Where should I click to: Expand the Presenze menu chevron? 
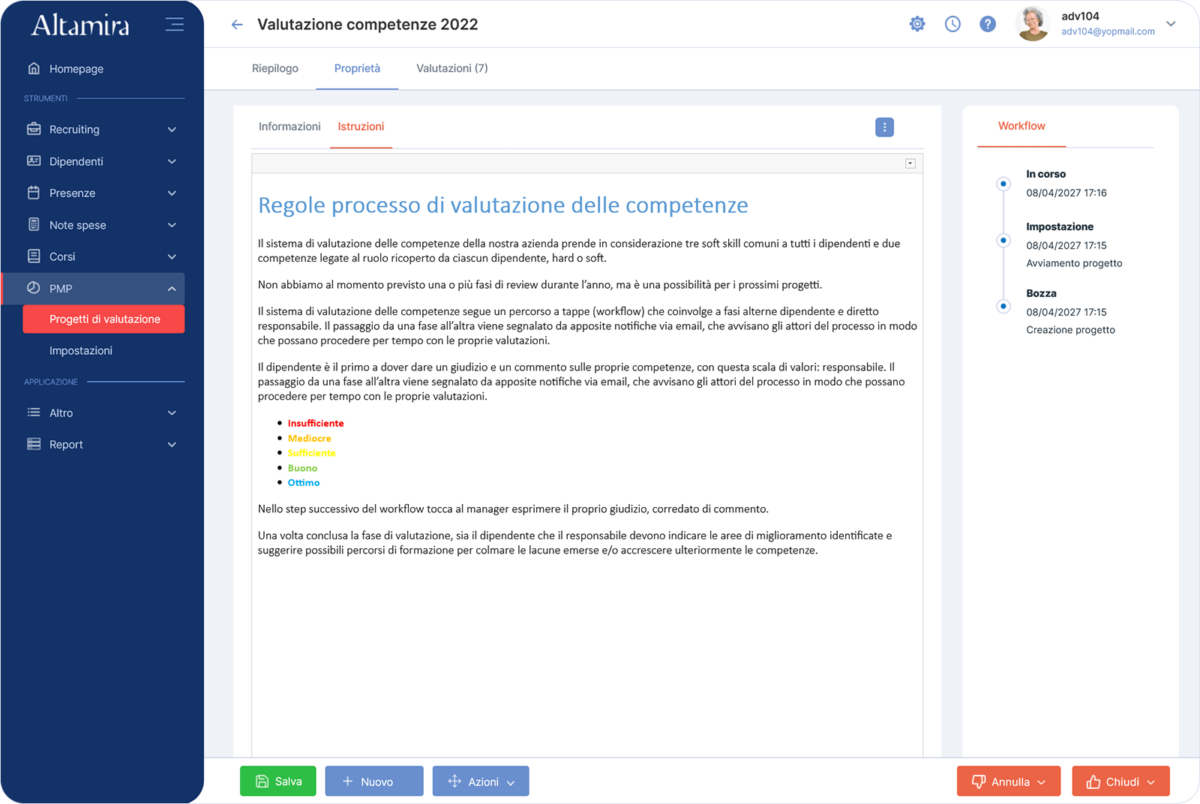click(172, 194)
